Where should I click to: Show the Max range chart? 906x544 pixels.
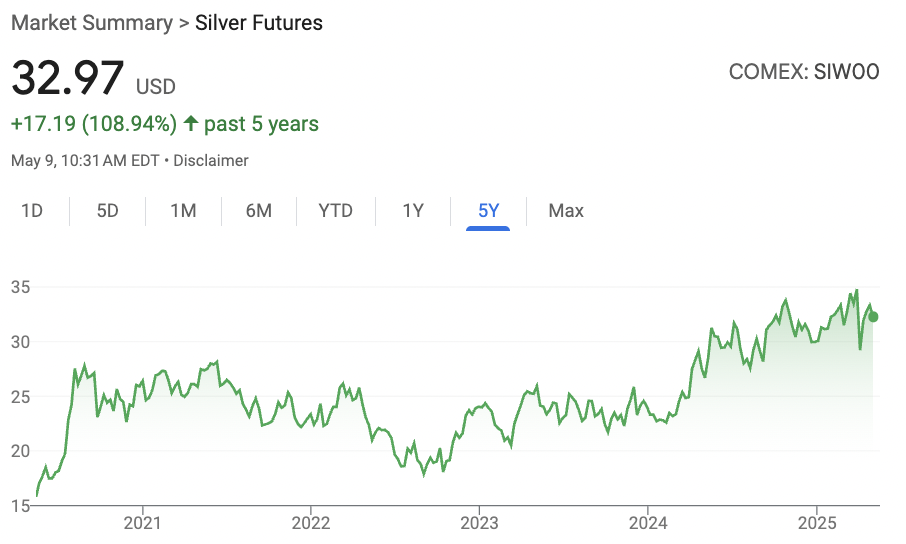566,211
